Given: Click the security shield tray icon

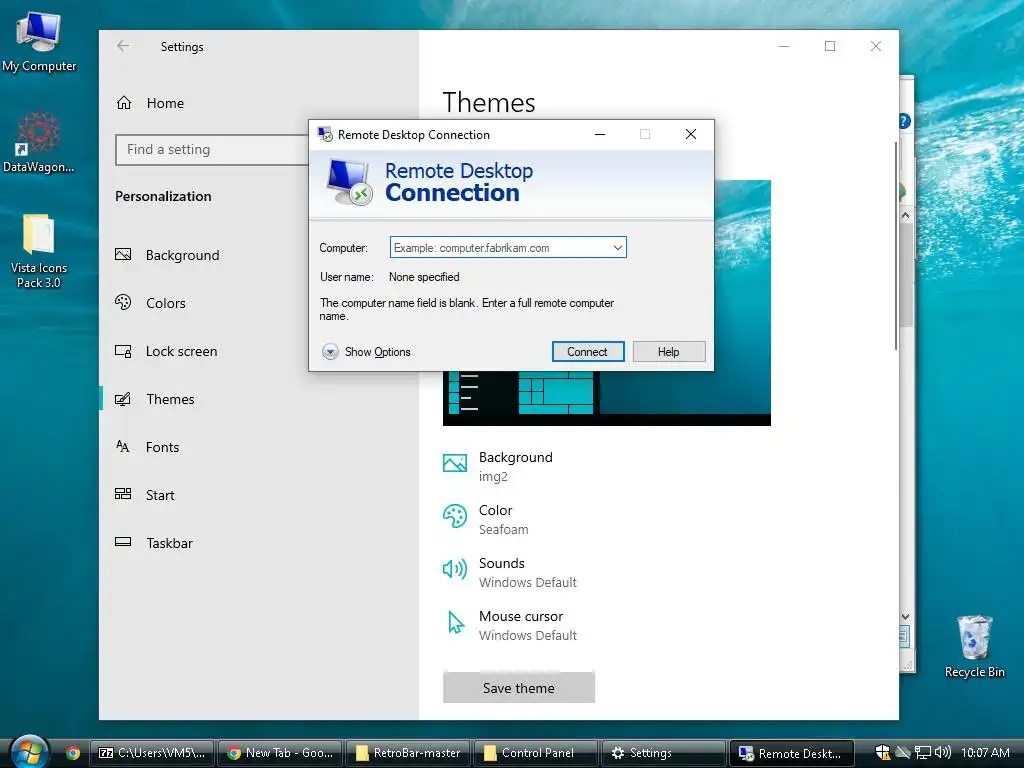Looking at the screenshot, I should pos(882,752).
